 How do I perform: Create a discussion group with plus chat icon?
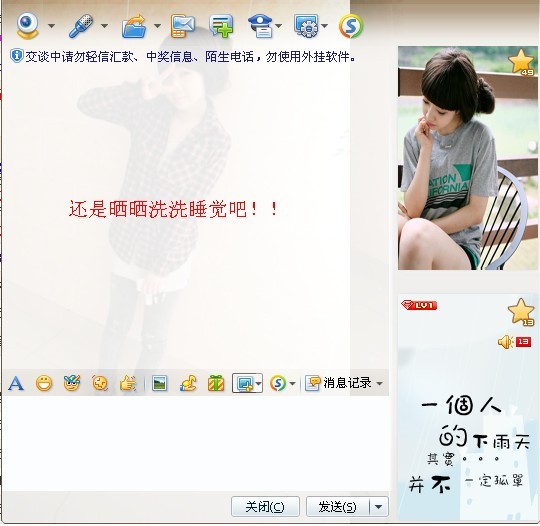221,26
